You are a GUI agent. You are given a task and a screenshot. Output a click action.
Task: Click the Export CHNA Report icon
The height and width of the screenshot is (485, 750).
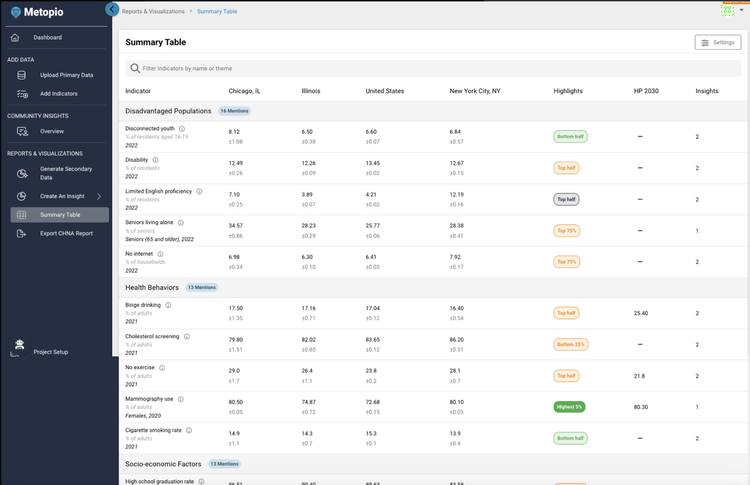[22, 233]
